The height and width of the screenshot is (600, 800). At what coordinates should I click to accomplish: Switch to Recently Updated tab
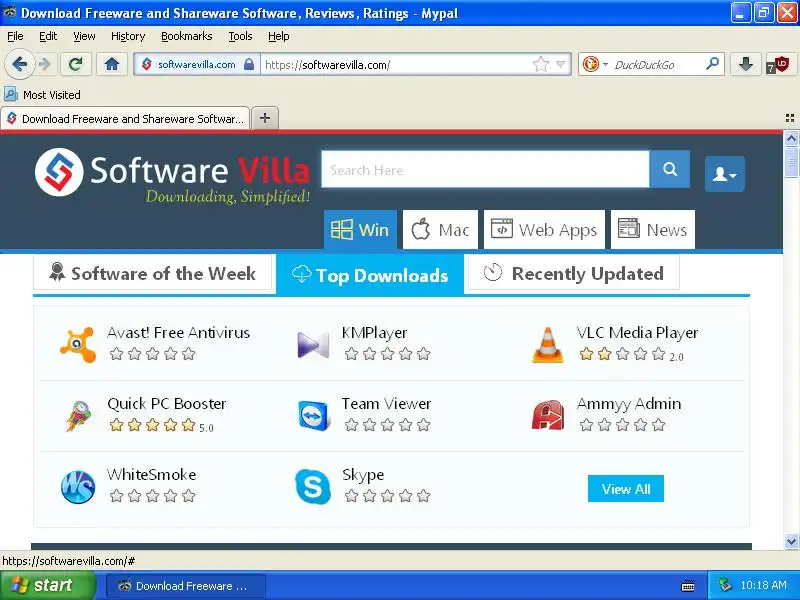coord(573,273)
